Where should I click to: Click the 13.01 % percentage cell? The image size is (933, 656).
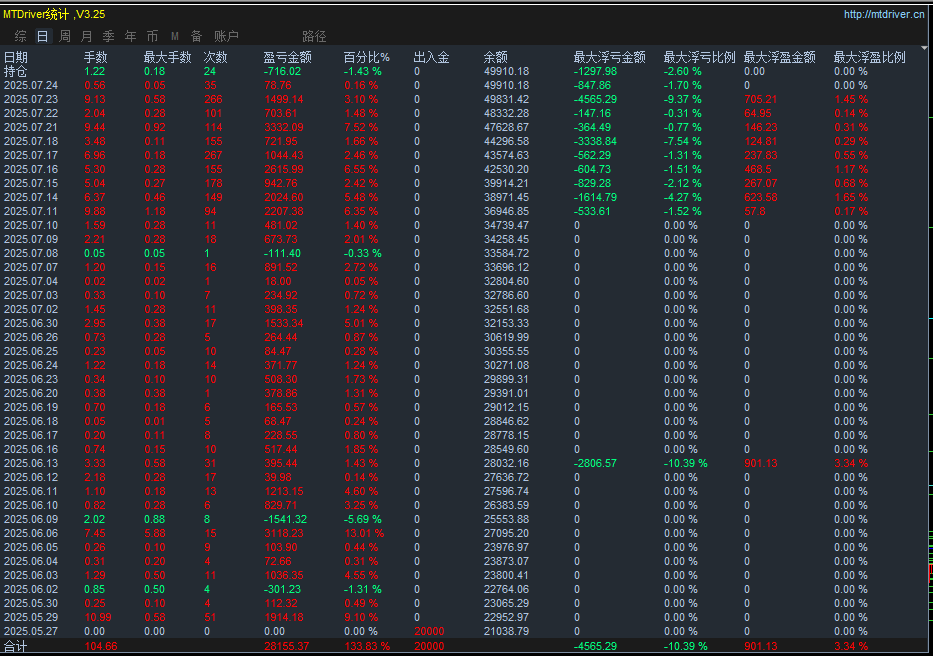tap(364, 533)
